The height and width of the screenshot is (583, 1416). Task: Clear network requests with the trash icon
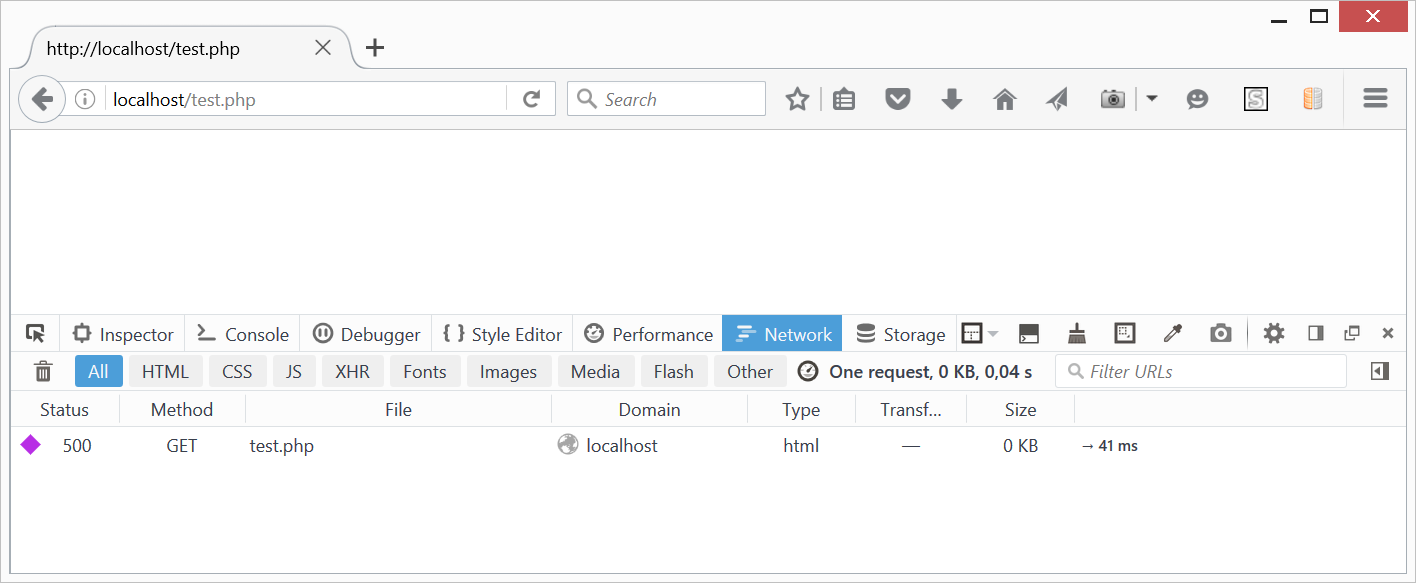(x=43, y=372)
